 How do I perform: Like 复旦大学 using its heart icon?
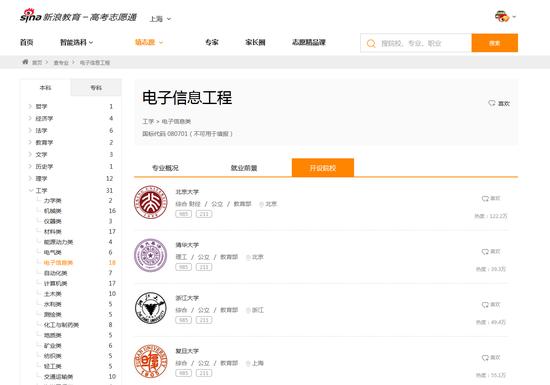pos(485,358)
